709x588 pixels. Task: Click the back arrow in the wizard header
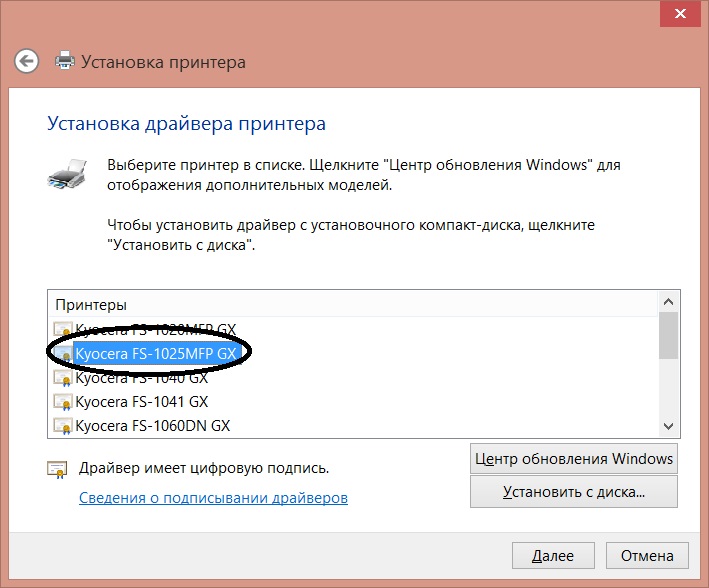click(27, 61)
